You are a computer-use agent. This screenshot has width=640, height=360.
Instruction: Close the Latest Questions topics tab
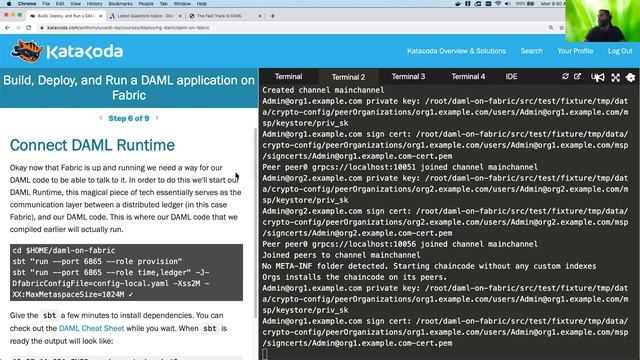pyautogui.click(x=180, y=16)
